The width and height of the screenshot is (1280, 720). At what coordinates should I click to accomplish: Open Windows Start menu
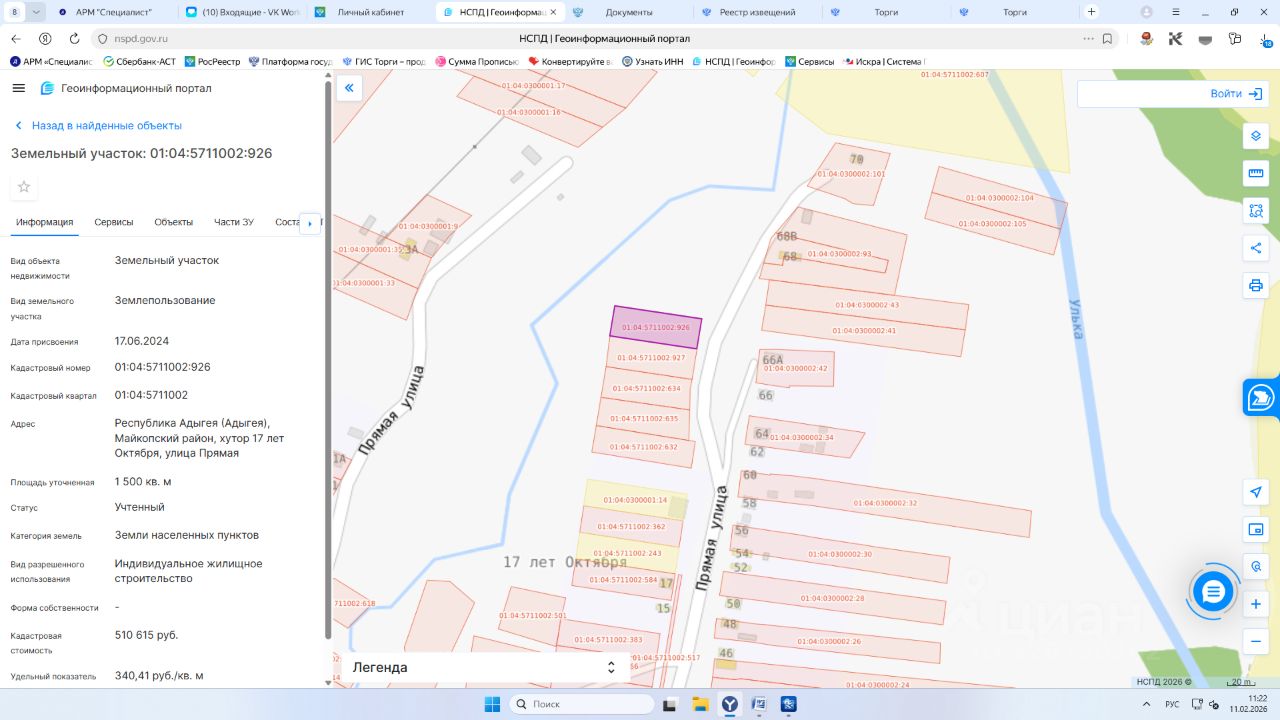tap(492, 704)
